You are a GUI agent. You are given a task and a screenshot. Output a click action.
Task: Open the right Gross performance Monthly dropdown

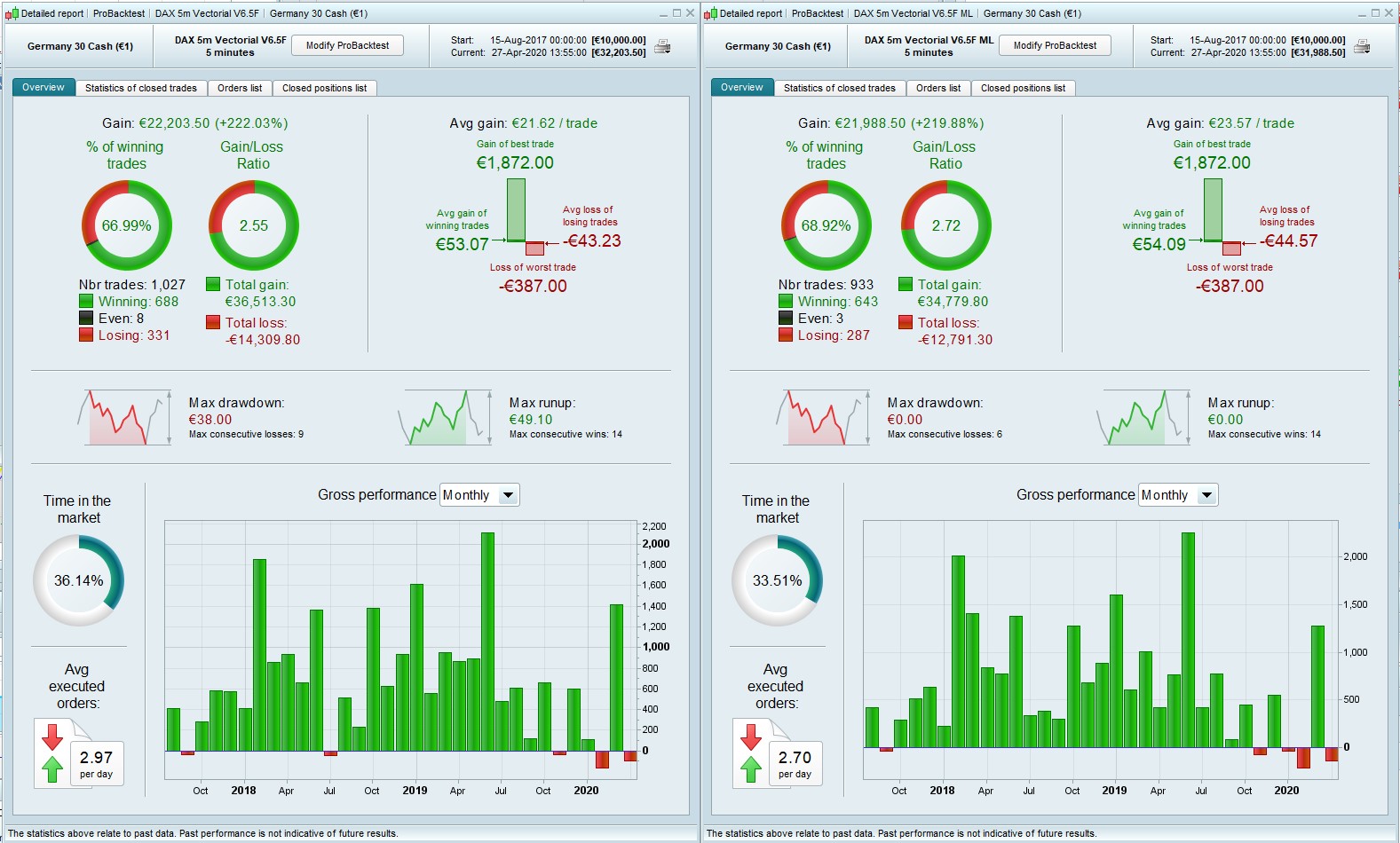click(1178, 495)
